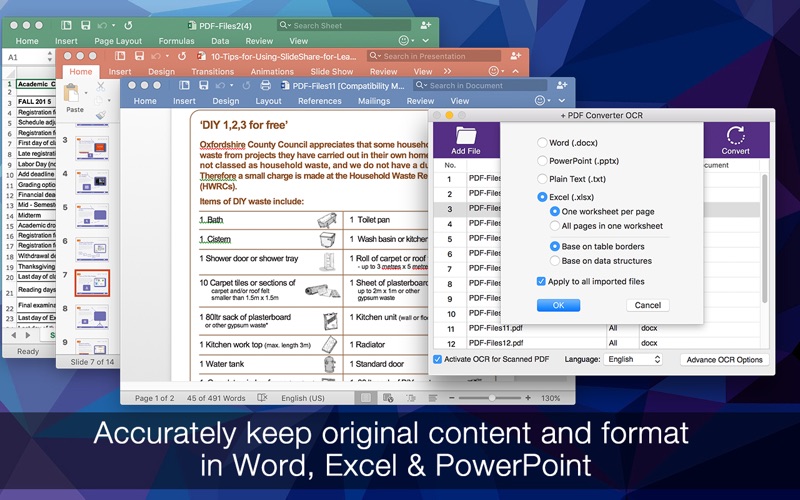Toggle Activate OCR for Scanned PDF checkbox
This screenshot has width=800, height=500.
click(437, 359)
